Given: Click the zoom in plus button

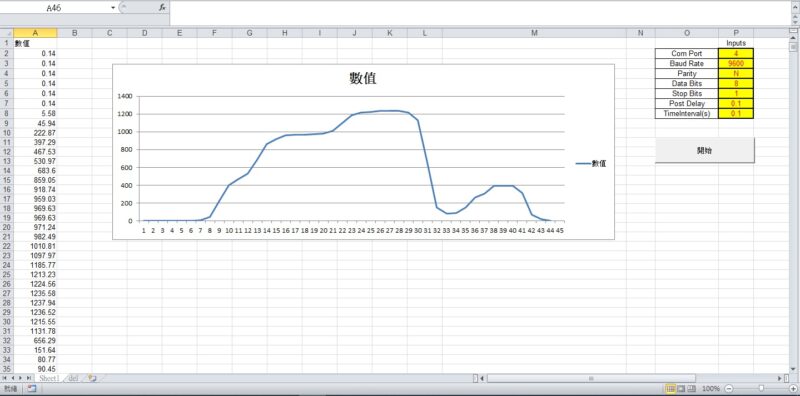Looking at the screenshot, I should point(792,389).
